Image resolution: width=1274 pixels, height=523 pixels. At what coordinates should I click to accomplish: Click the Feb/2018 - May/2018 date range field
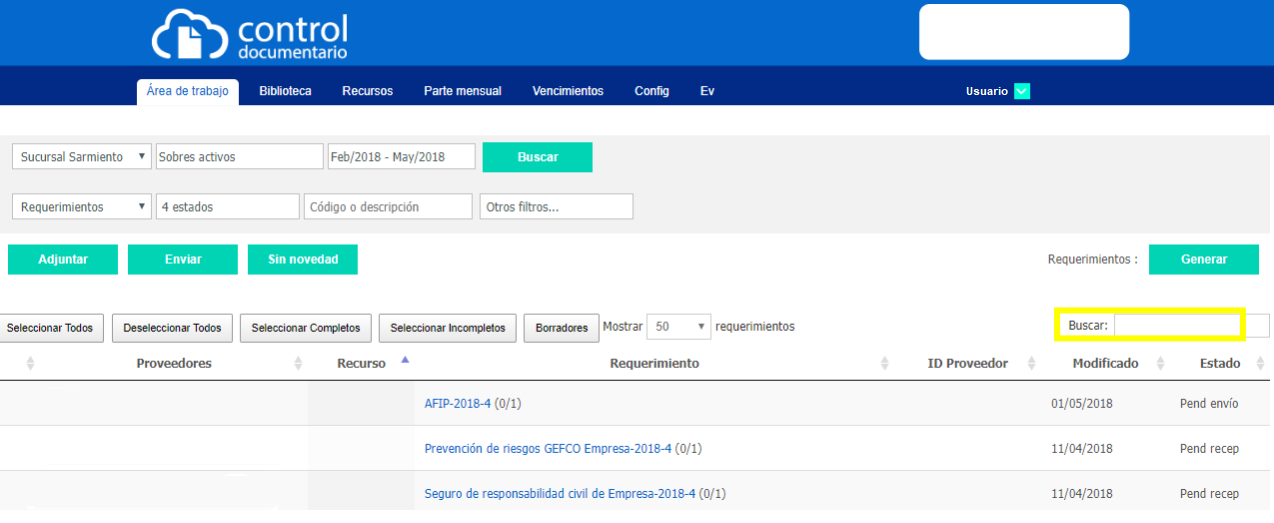(401, 157)
